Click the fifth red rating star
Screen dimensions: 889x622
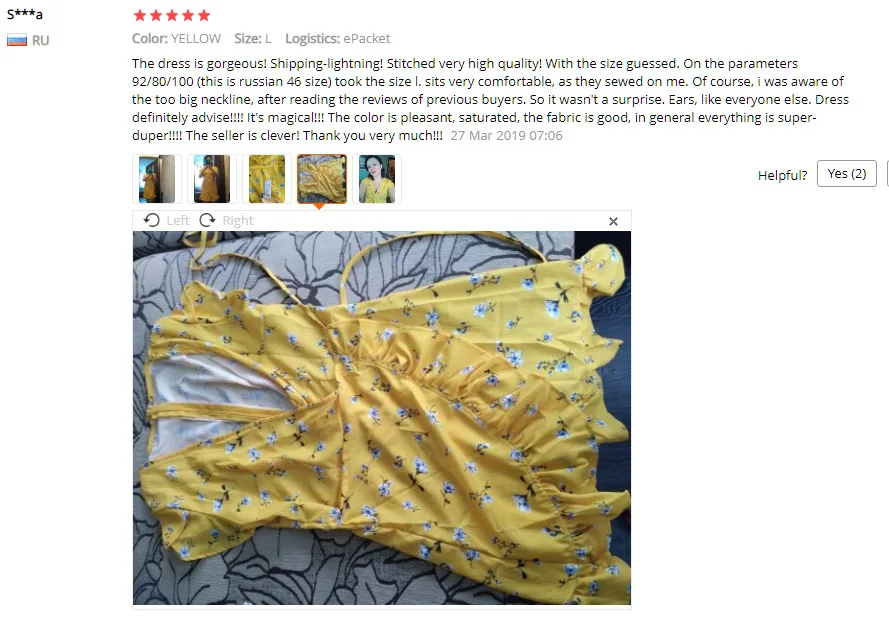(x=204, y=15)
